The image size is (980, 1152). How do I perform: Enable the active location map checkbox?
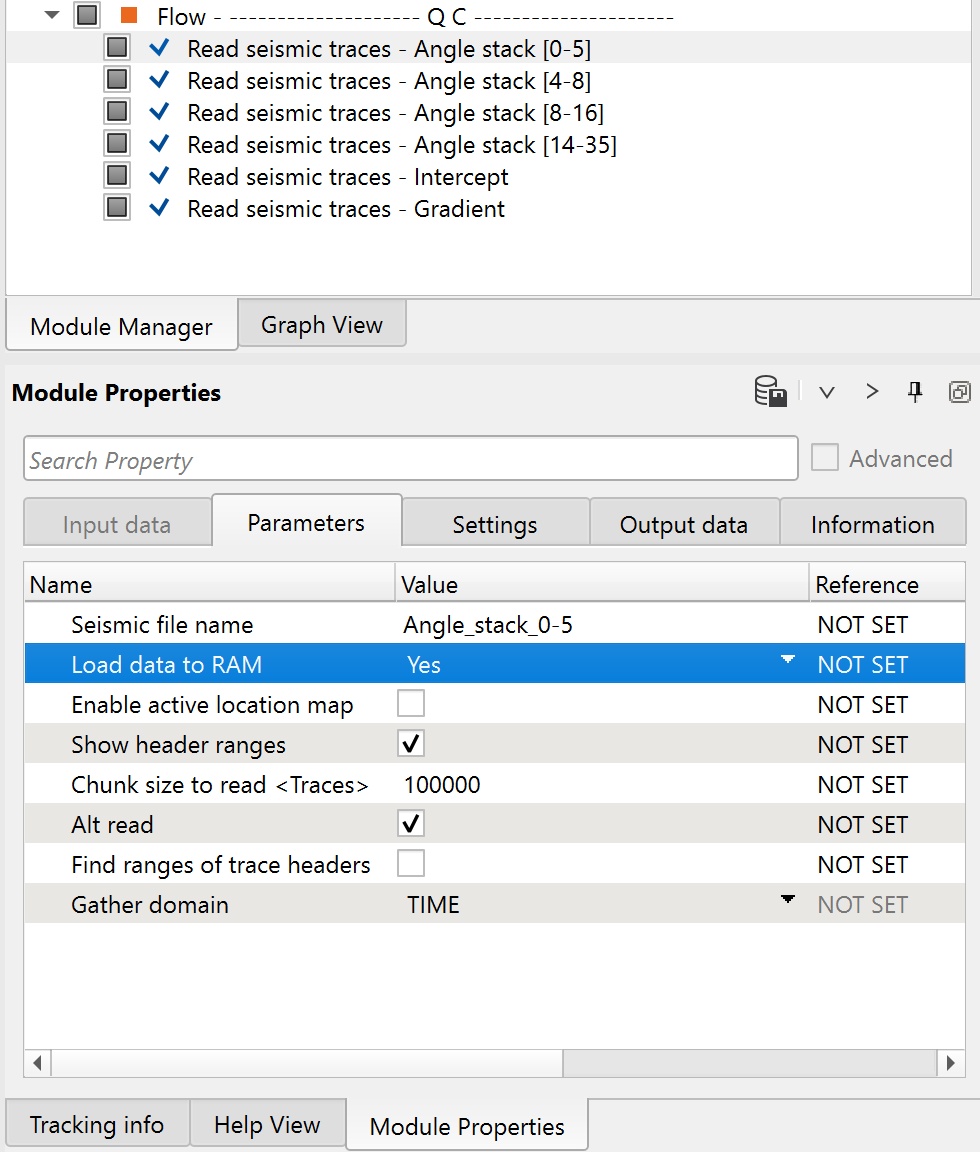(x=411, y=704)
